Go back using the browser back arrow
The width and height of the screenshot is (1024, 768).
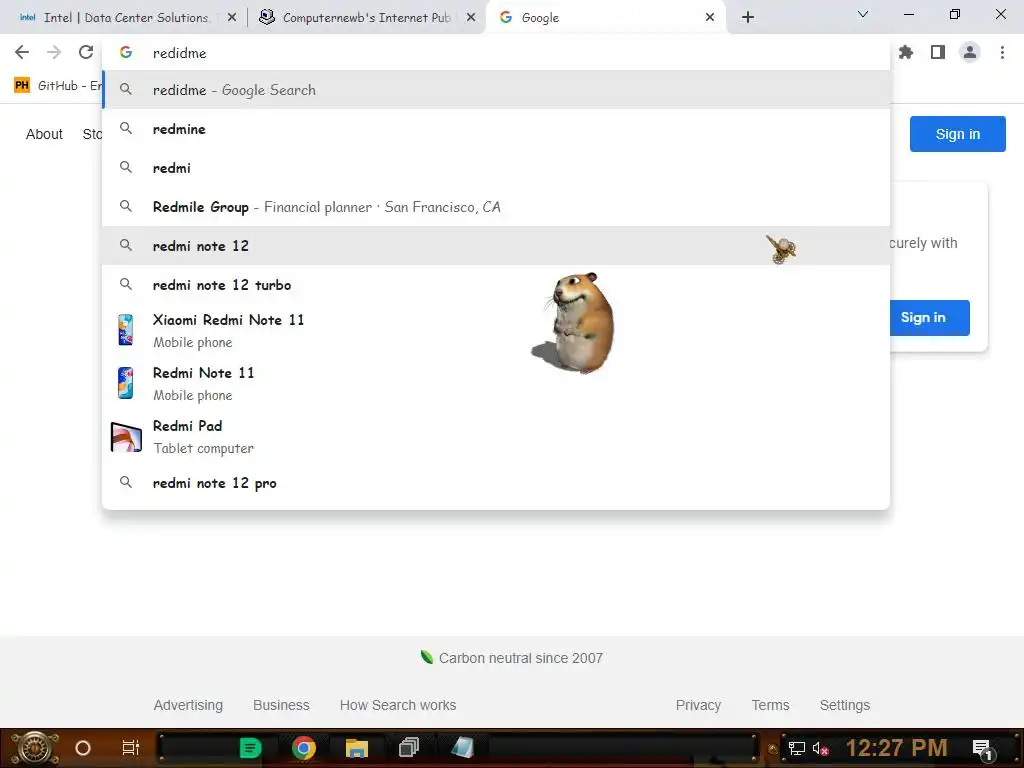click(x=22, y=52)
